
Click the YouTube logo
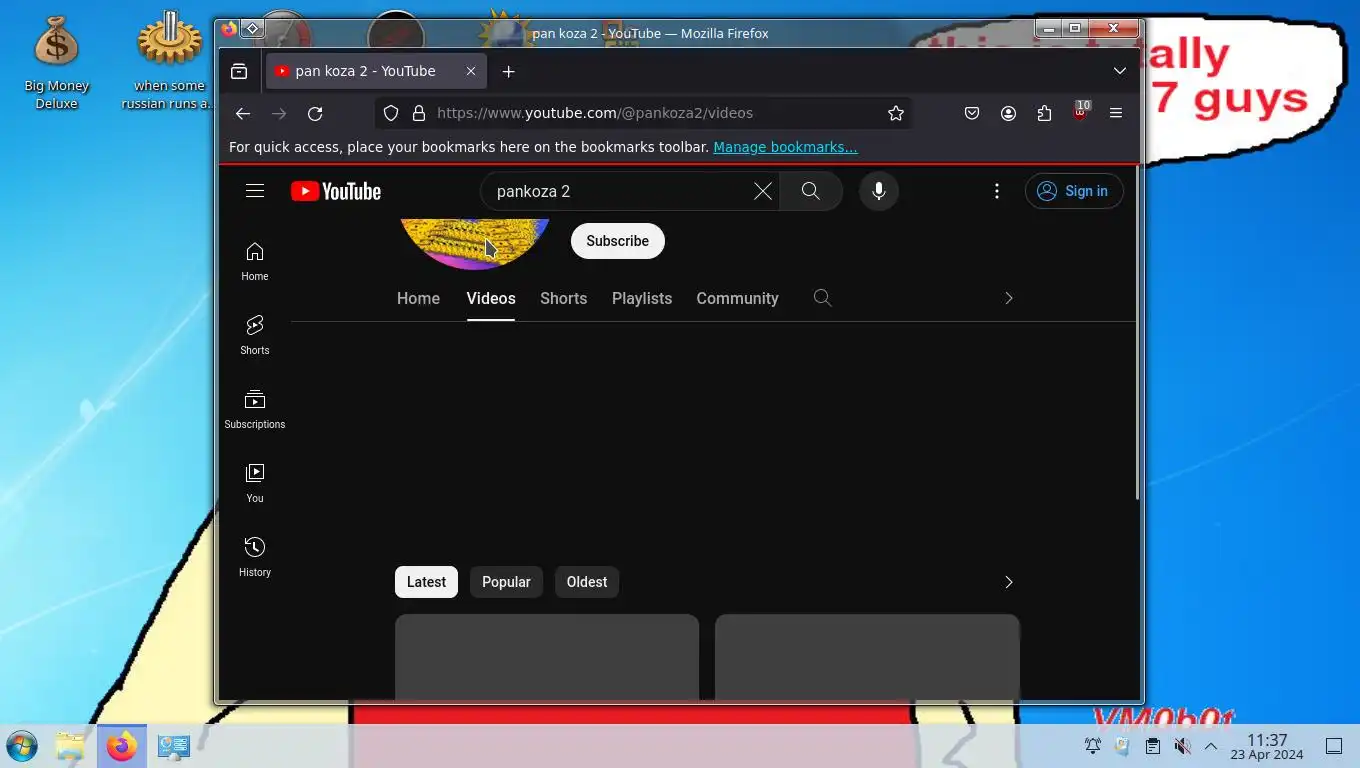pyautogui.click(x=336, y=191)
